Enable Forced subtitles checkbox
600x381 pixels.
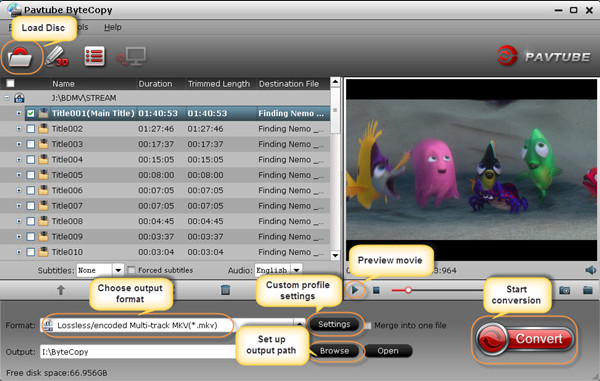(x=131, y=270)
